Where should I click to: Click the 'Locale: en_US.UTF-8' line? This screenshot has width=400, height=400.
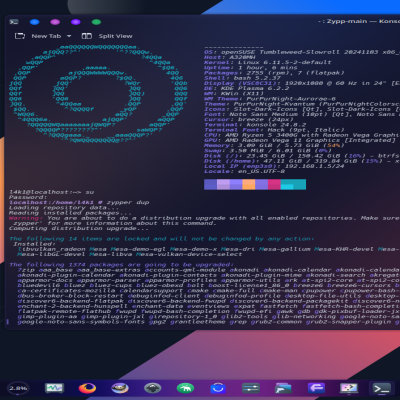click(x=244, y=171)
